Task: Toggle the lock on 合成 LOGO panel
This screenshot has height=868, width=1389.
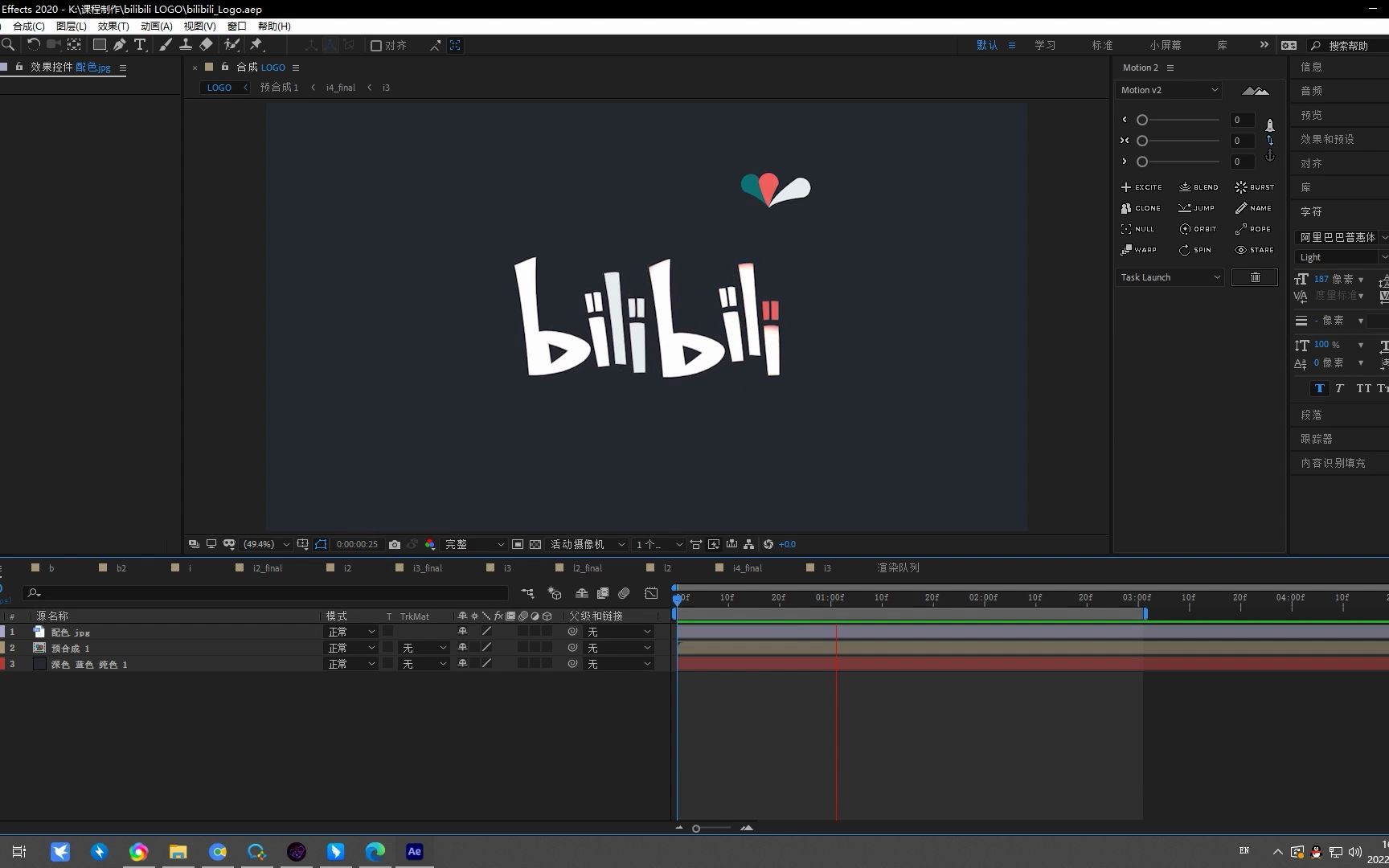Action: (x=225, y=67)
